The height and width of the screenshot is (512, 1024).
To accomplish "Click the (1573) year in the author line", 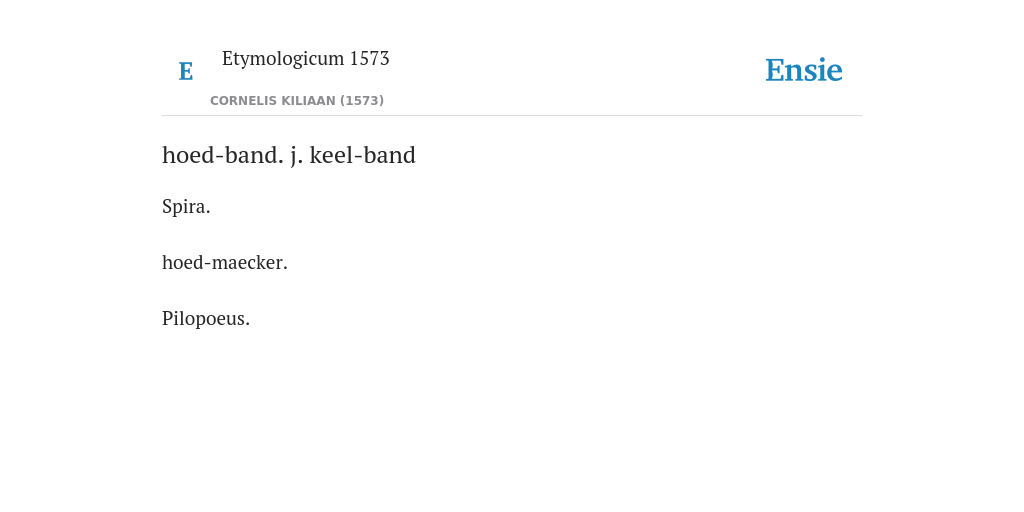I will [x=362, y=101].
